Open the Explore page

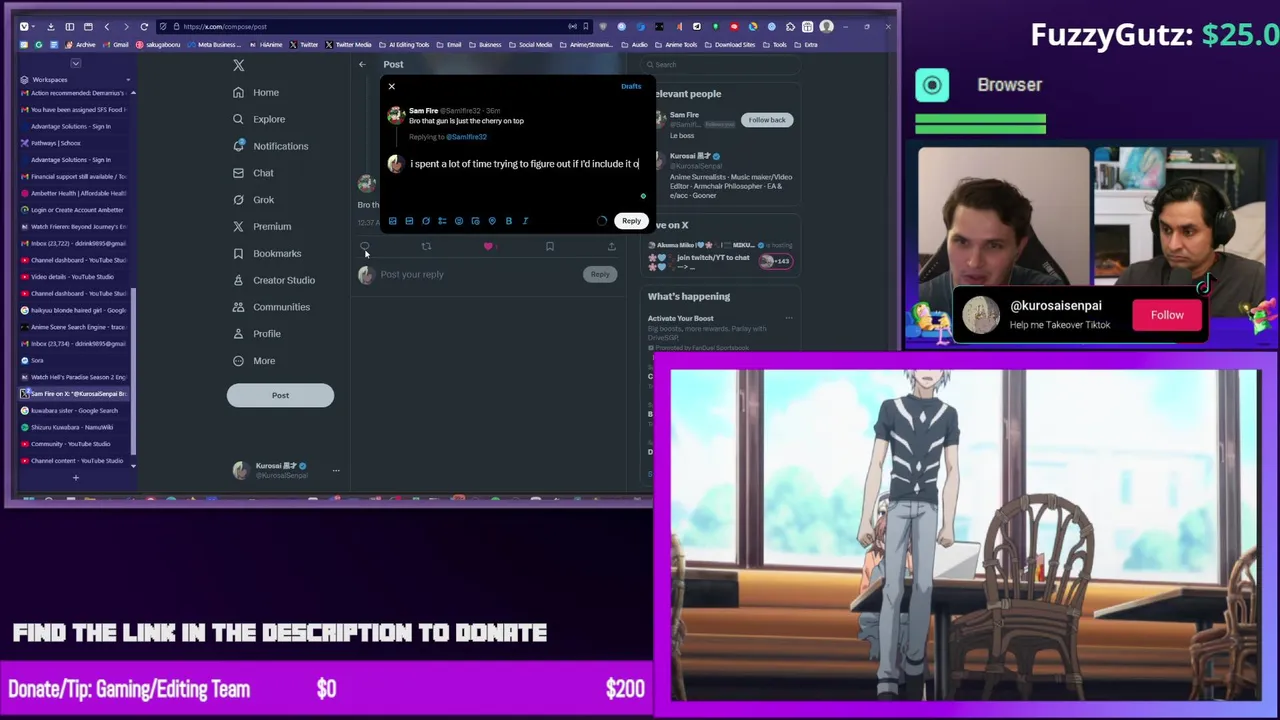(x=258, y=119)
